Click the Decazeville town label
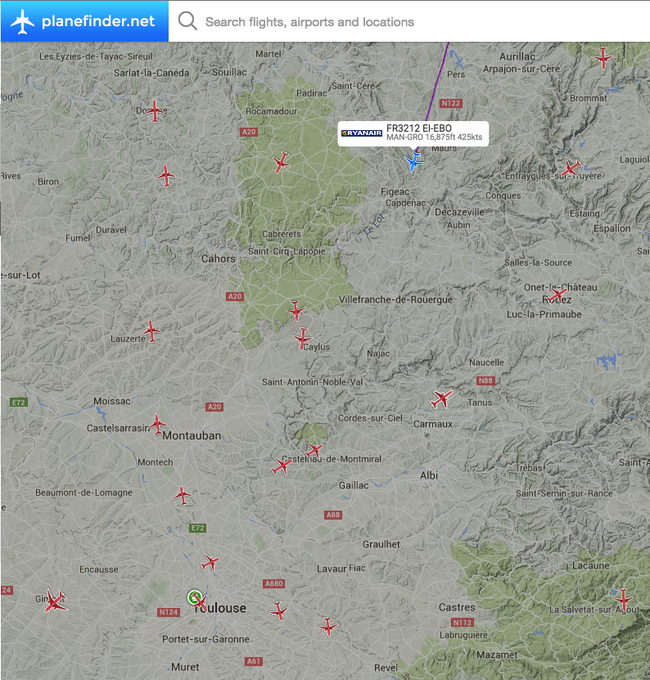The width and height of the screenshot is (650, 680). click(459, 212)
